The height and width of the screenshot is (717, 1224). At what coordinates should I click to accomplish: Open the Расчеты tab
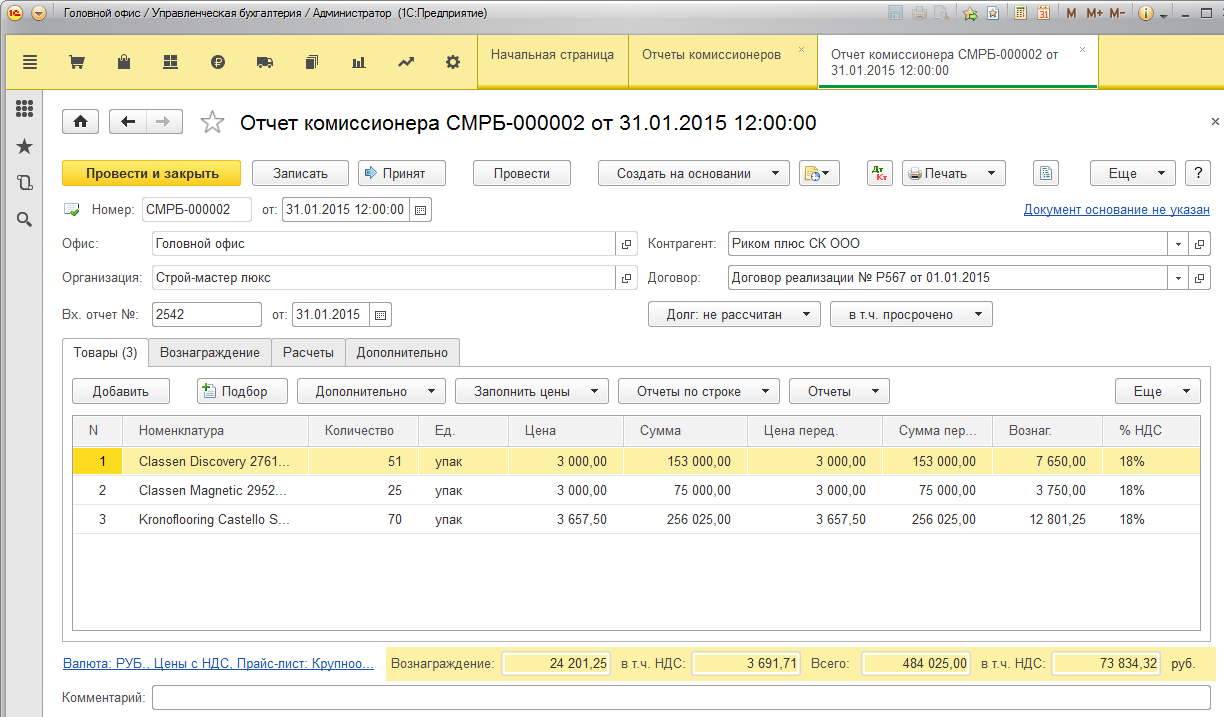tap(309, 352)
